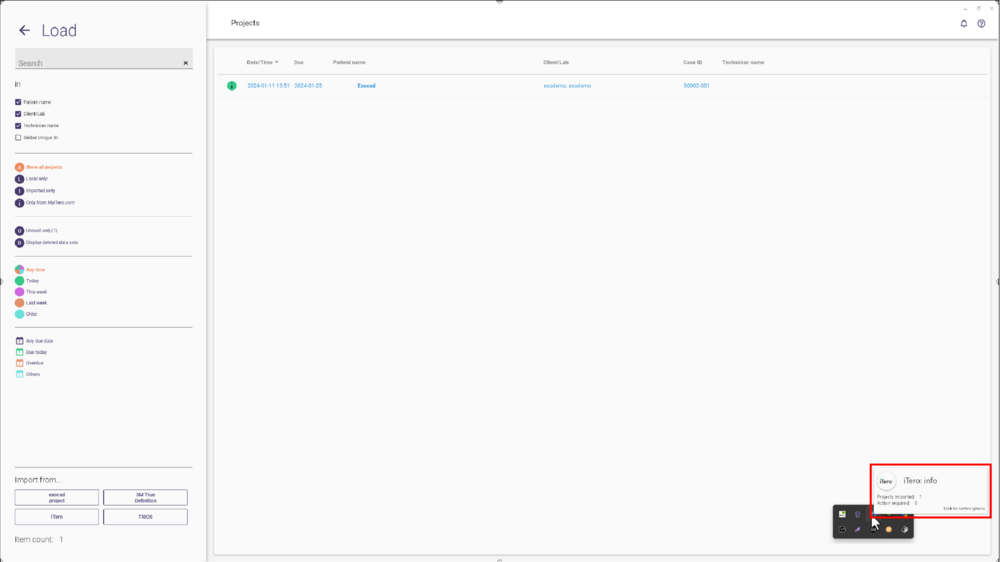Click the due date 2024-01-25
Screen dimensions: 1000x562
pos(308,85)
